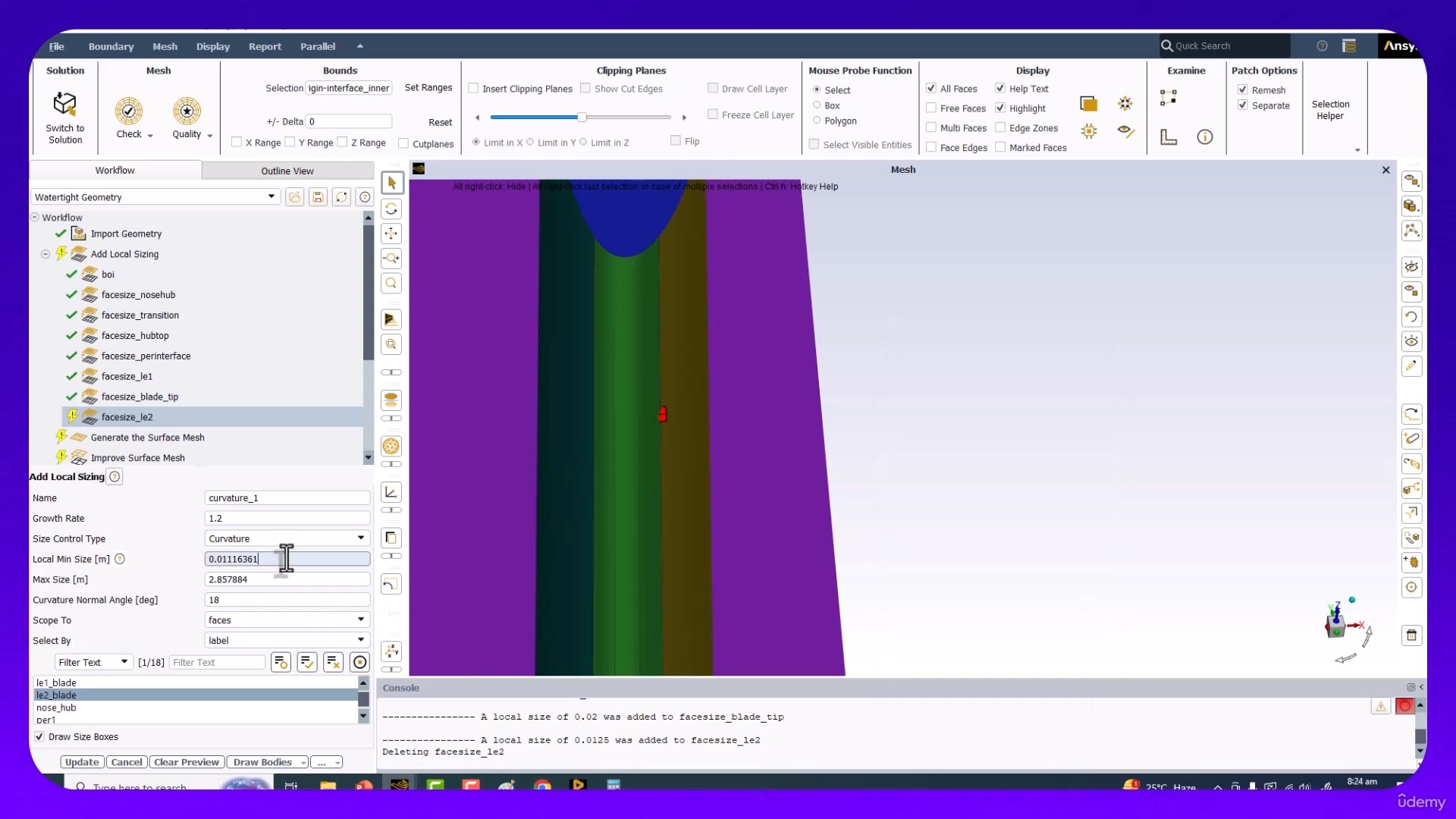Click the console warning triangle icon
The image size is (1456, 819).
click(x=1381, y=706)
